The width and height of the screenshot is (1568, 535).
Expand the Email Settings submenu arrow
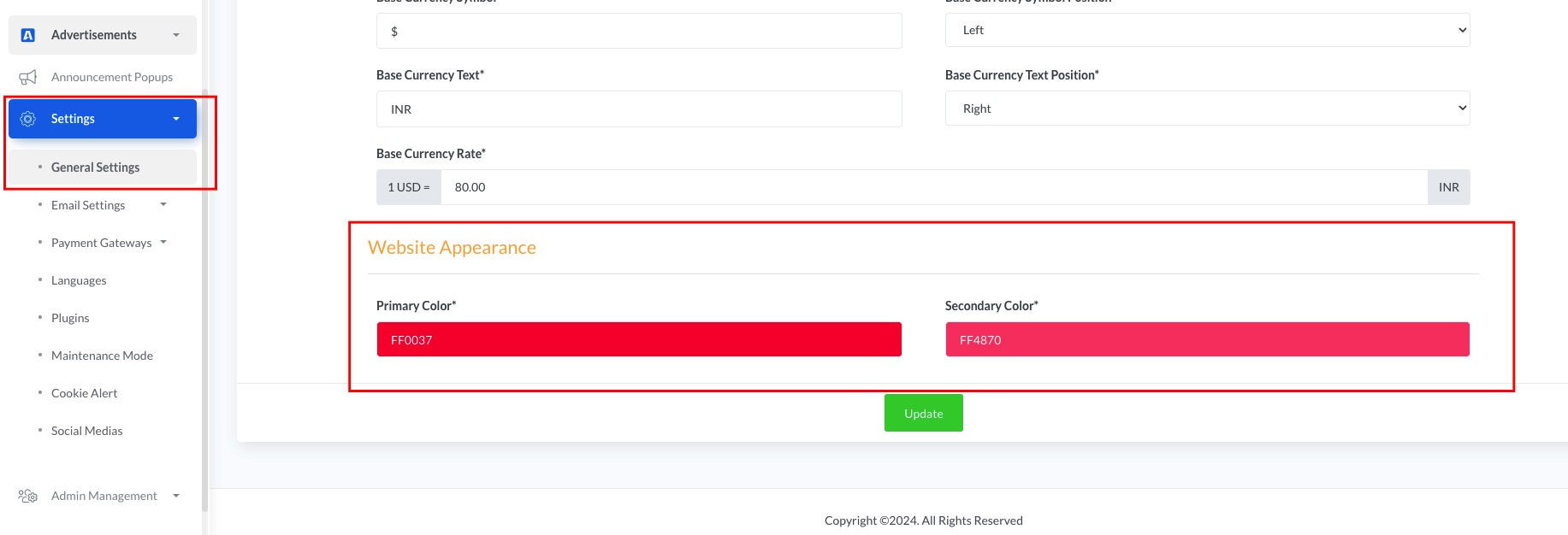[163, 204]
